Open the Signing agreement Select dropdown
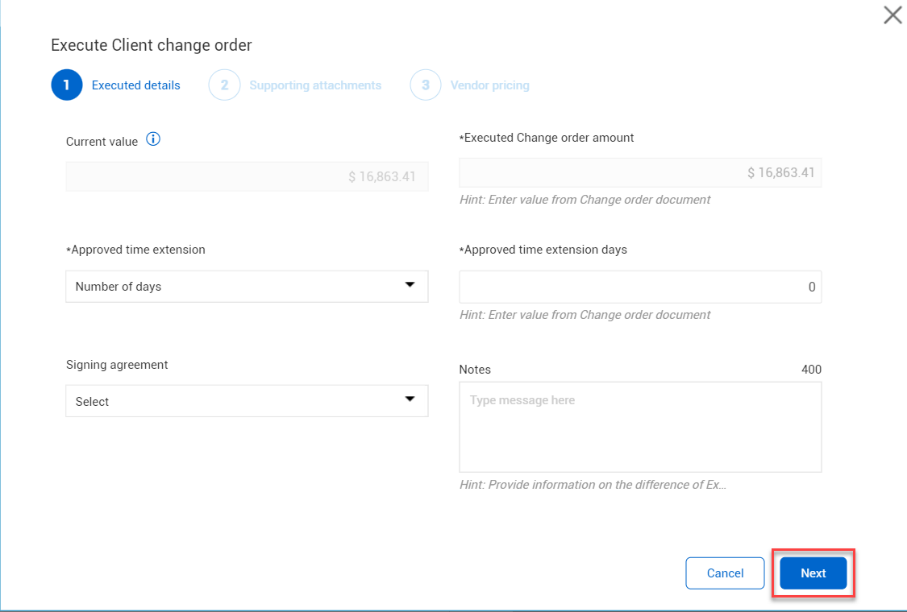The image size is (907, 612). click(246, 400)
